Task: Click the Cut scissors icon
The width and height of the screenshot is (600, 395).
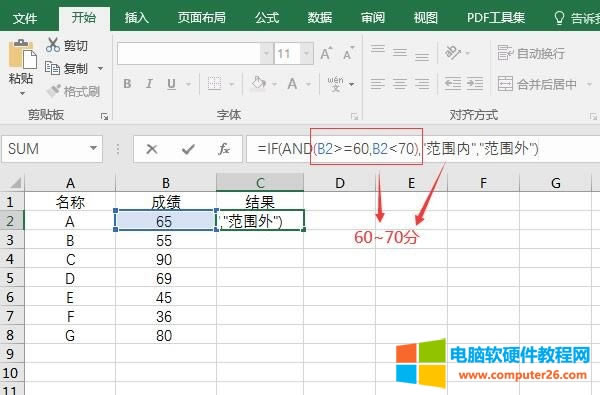Action: pos(52,45)
